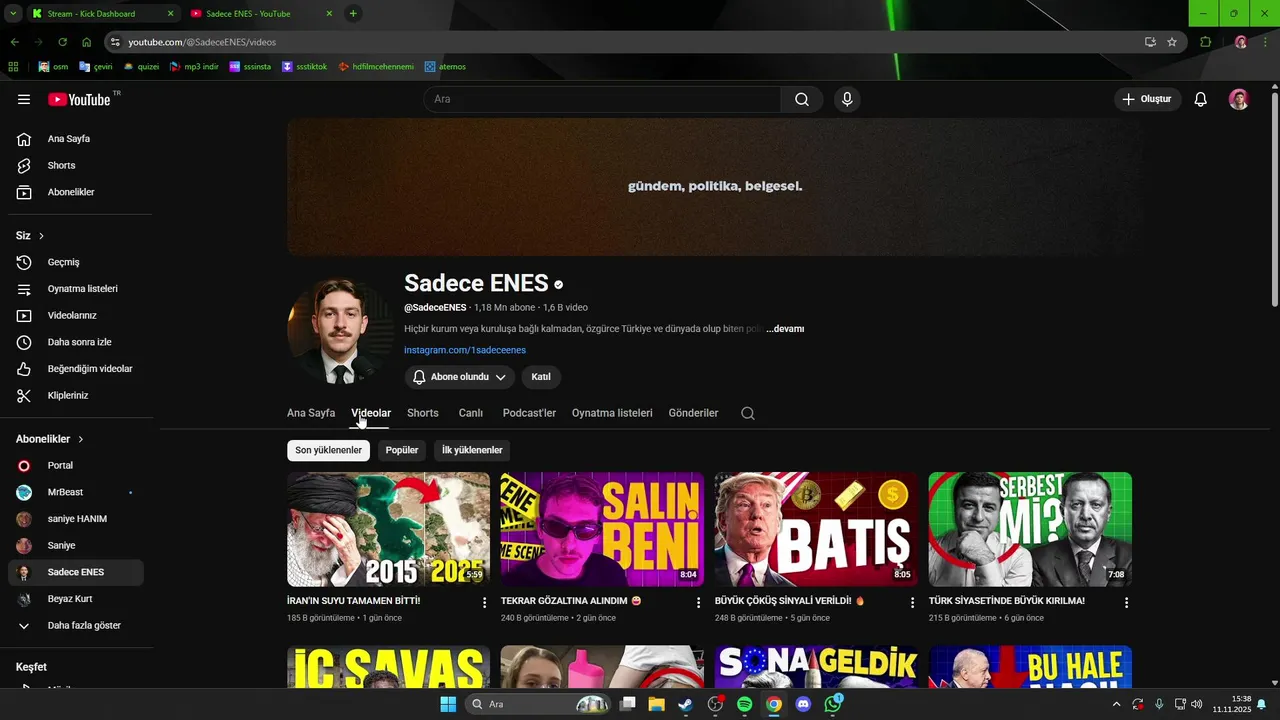Open options for TEKRAR GÖZALTINA ALINDIM video
This screenshot has height=720, width=1280.
699,603
